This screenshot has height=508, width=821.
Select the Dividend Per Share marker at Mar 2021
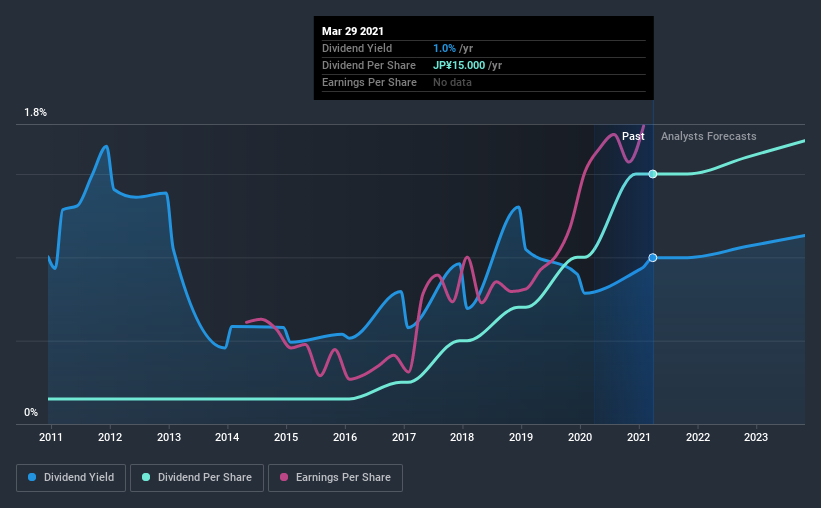(x=653, y=174)
